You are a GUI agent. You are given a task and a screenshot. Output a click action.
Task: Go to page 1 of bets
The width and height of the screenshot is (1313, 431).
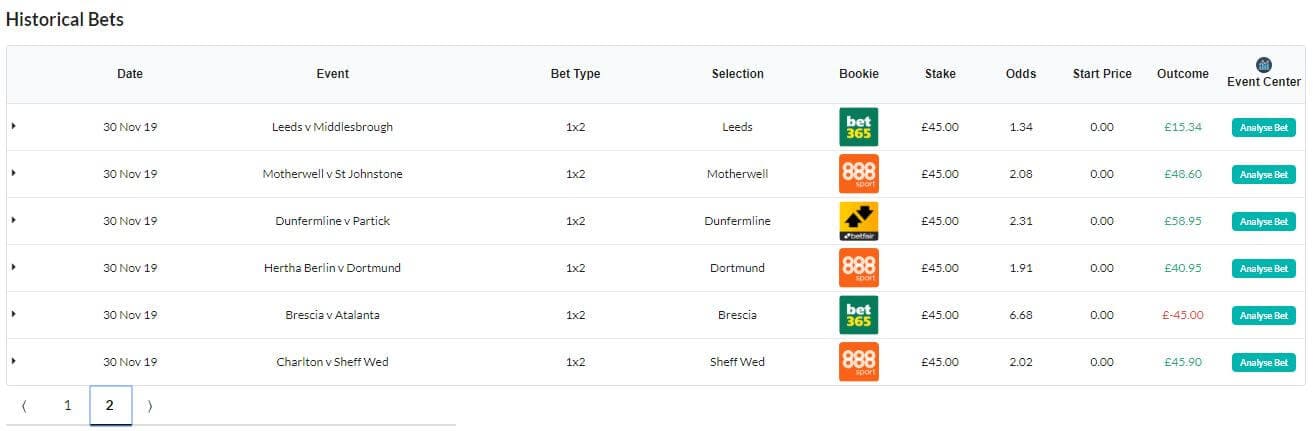pyautogui.click(x=67, y=406)
